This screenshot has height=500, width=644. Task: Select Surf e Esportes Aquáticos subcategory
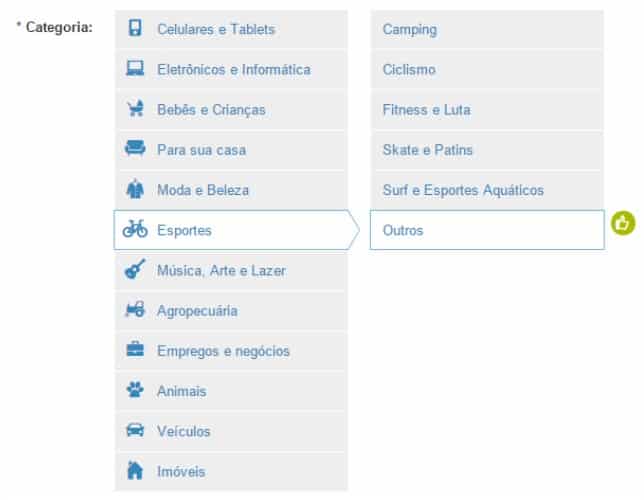[x=487, y=190]
